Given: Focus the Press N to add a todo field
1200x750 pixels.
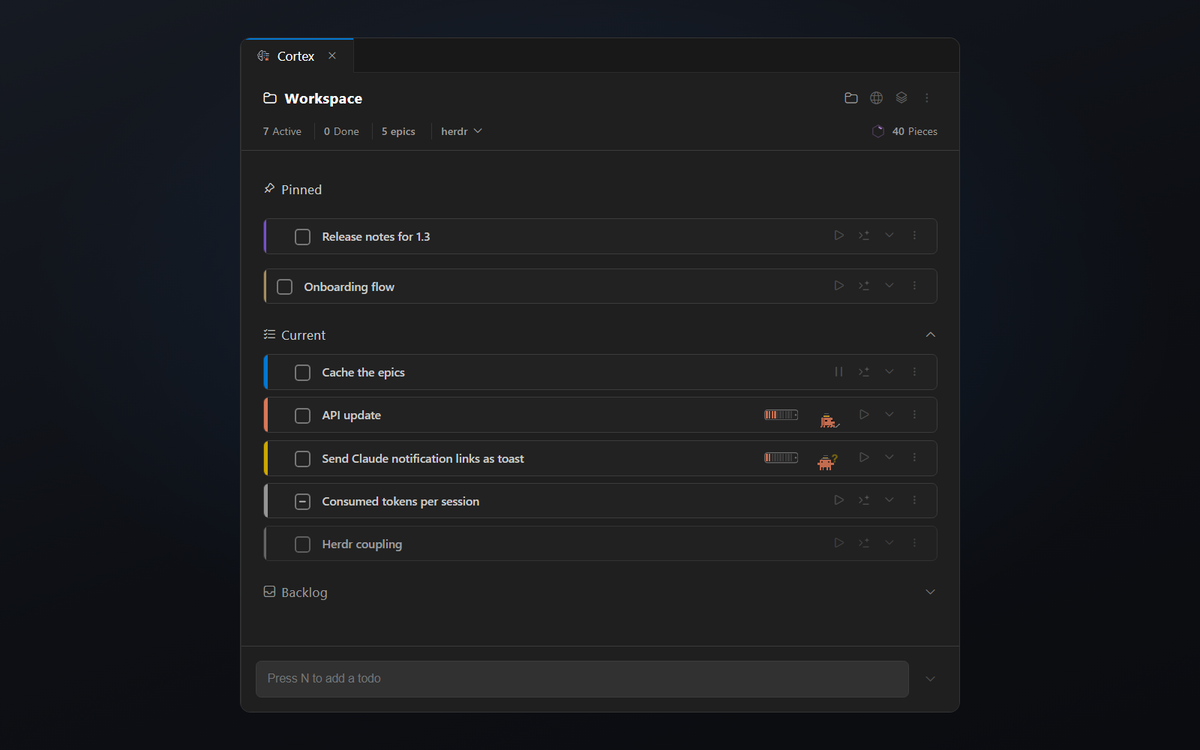Looking at the screenshot, I should [582, 679].
